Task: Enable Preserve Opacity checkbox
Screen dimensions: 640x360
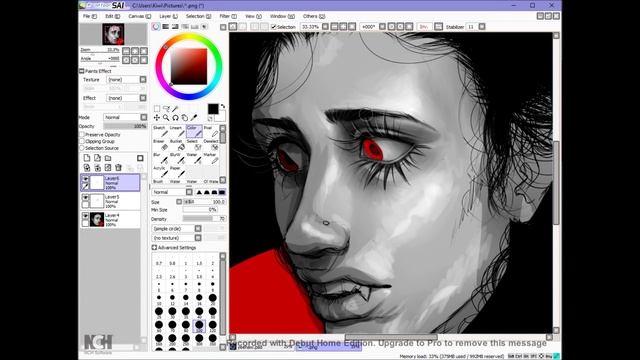Action: click(x=82, y=135)
